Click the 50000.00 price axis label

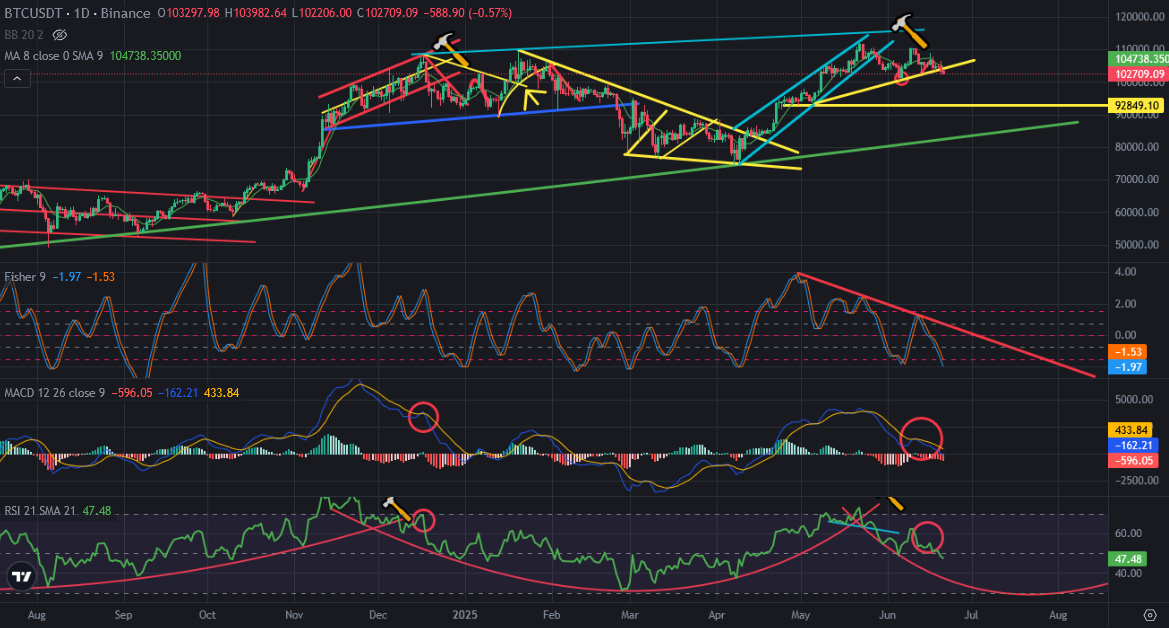(1137, 245)
